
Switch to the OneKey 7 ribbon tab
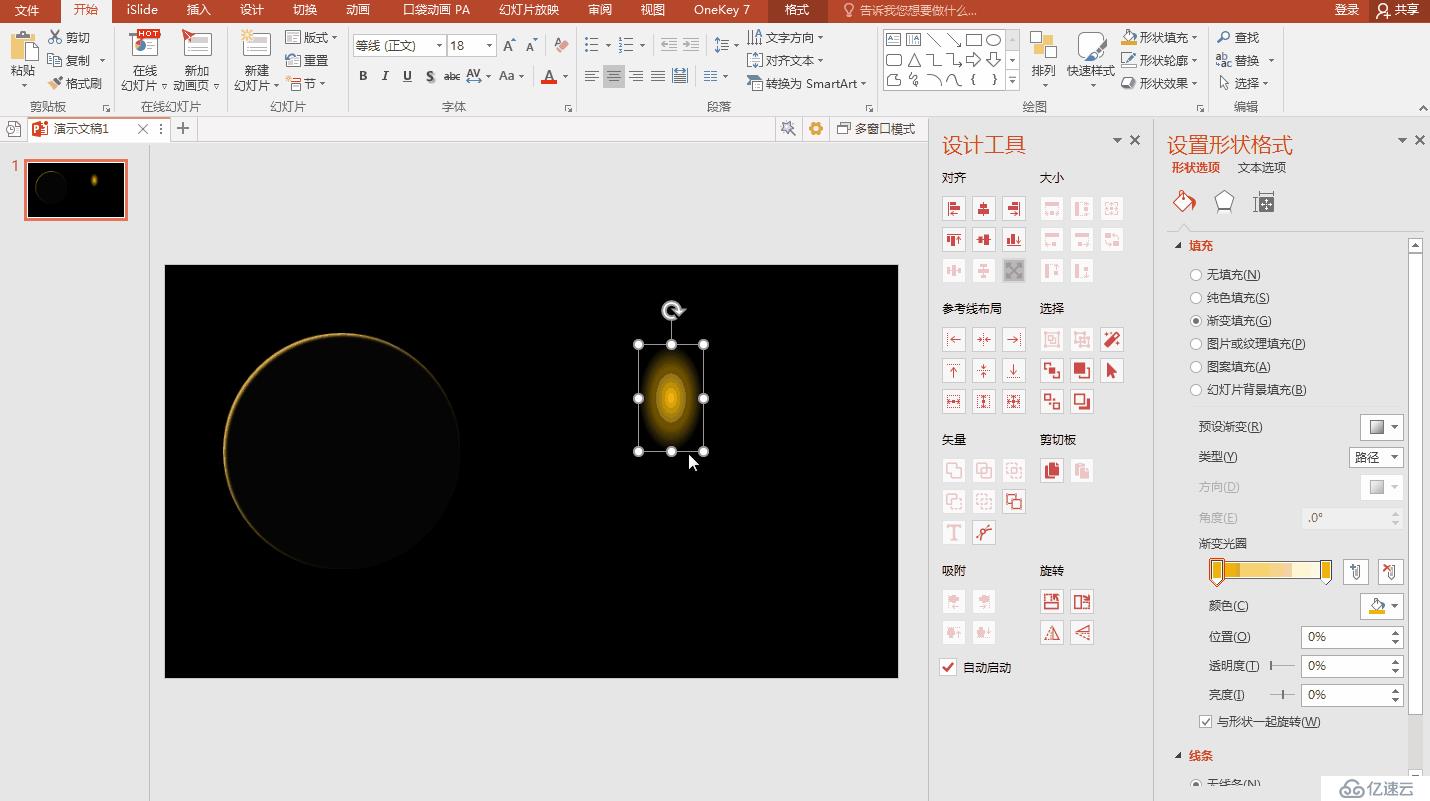pyautogui.click(x=722, y=10)
